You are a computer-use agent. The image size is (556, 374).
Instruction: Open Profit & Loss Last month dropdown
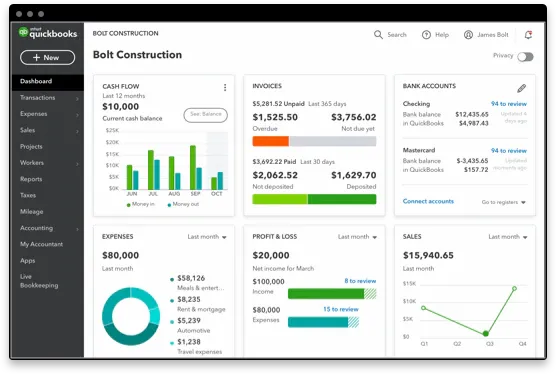coord(357,237)
